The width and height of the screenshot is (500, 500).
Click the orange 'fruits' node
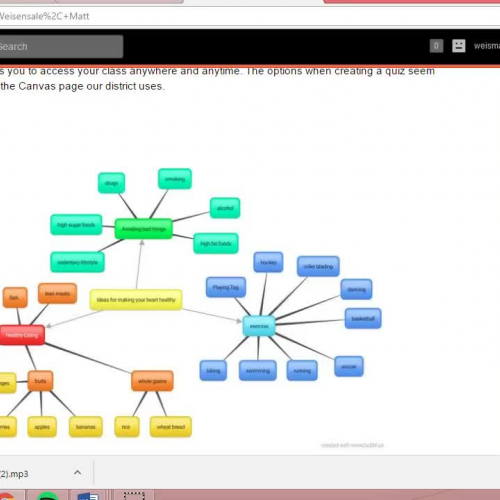tap(40, 381)
